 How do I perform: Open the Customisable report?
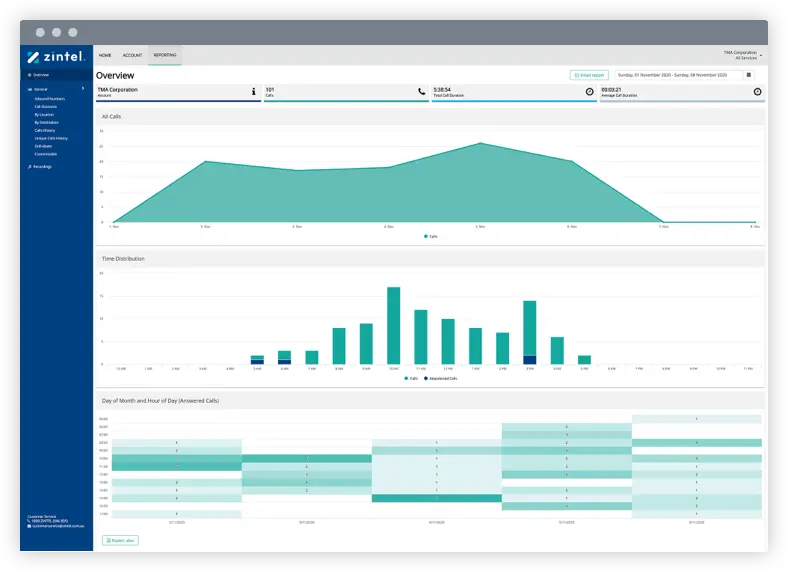(45, 154)
